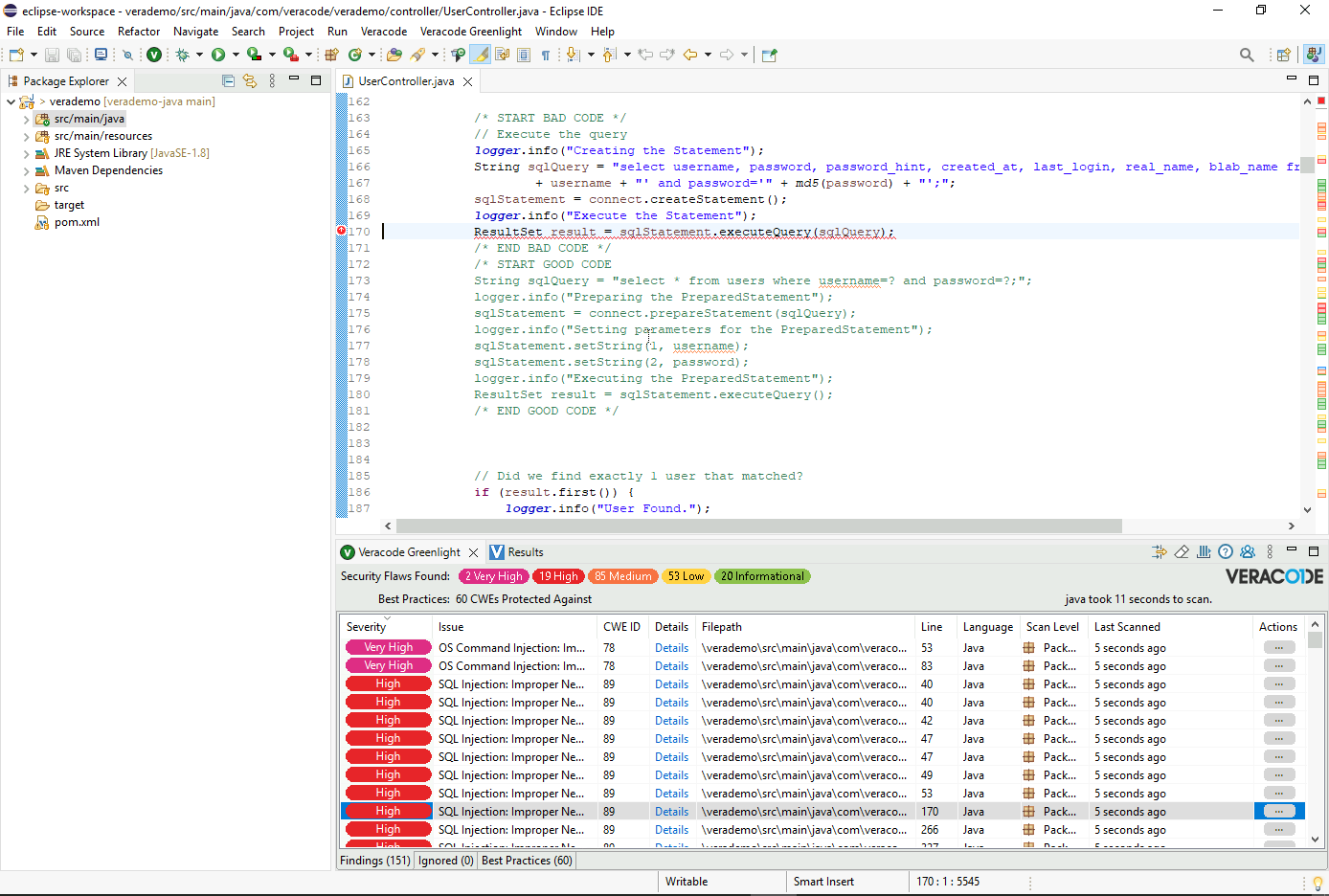Switch to the Results tab
1329x896 pixels.
516,552
